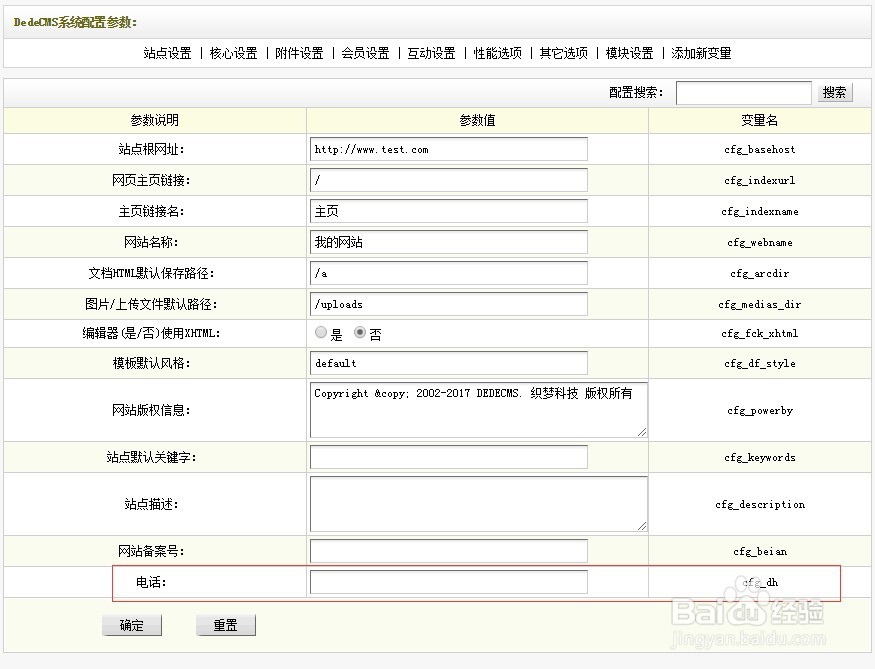Click the cfg_indexurl variable name
The height and width of the screenshot is (669, 875).
pos(759,180)
